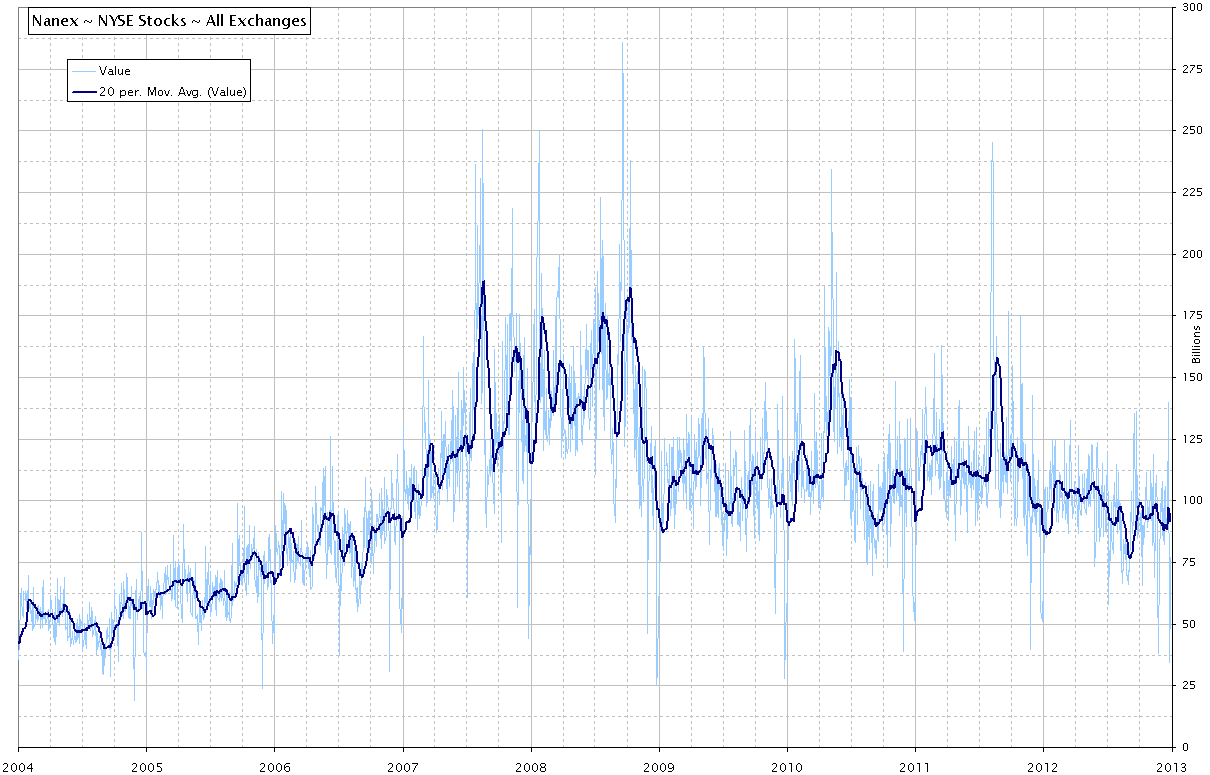
Task: Click the 300 y-axis value
Action: [1192, 7]
